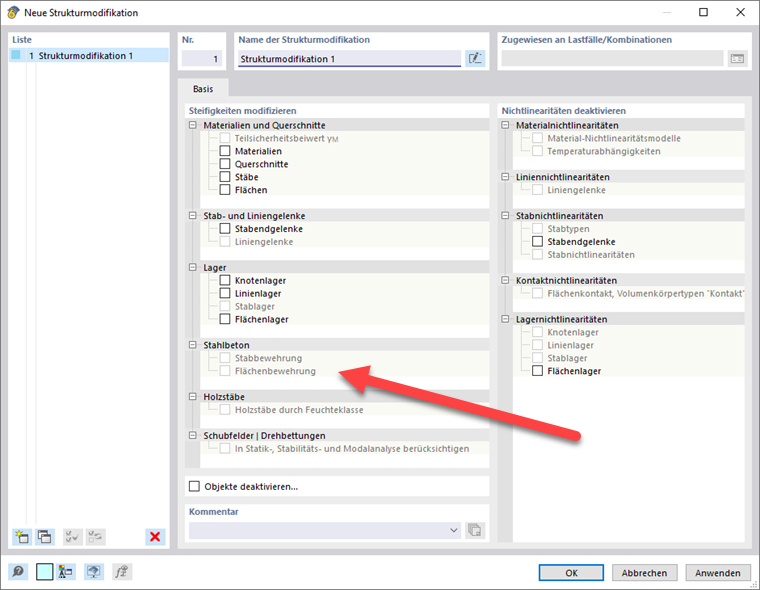Delete the selected Strukturmodifikation entry

point(155,537)
